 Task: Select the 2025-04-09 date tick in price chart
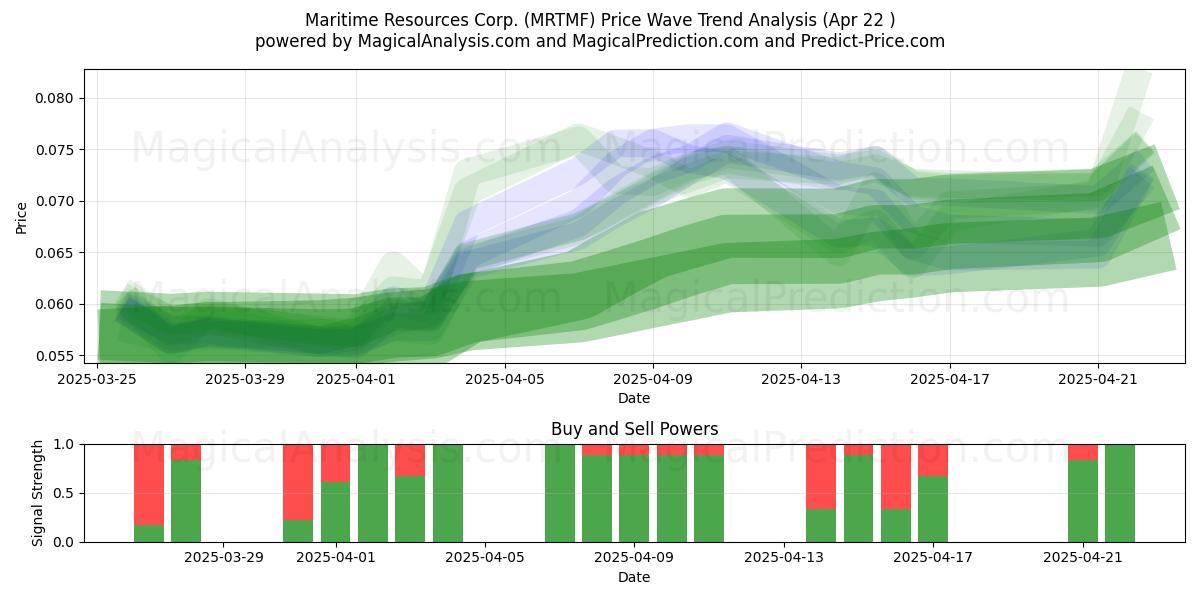pos(653,380)
